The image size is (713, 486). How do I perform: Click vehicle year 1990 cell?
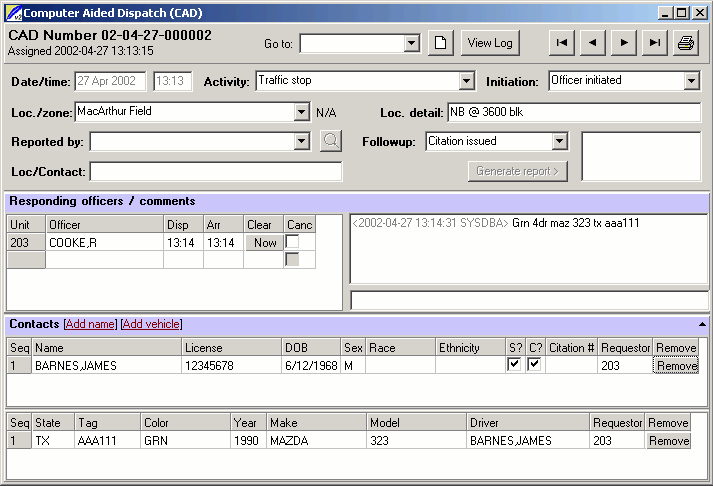(248, 441)
